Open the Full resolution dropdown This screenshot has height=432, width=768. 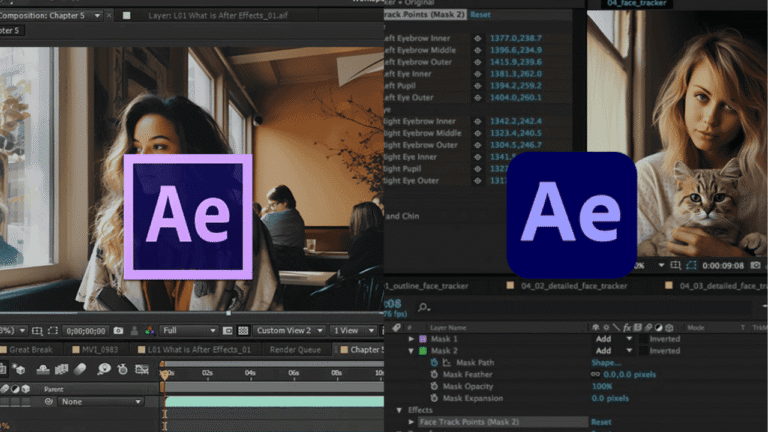[189, 331]
